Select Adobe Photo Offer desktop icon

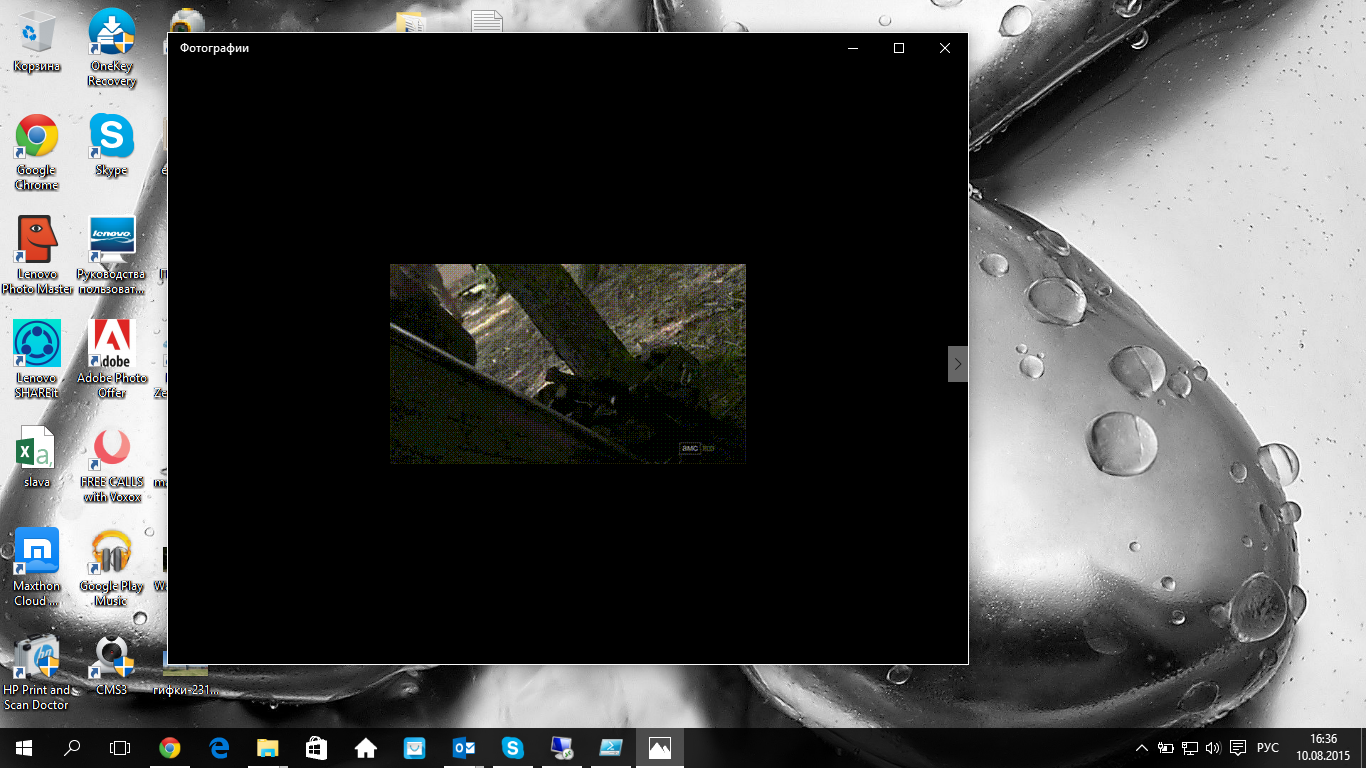pyautogui.click(x=112, y=359)
